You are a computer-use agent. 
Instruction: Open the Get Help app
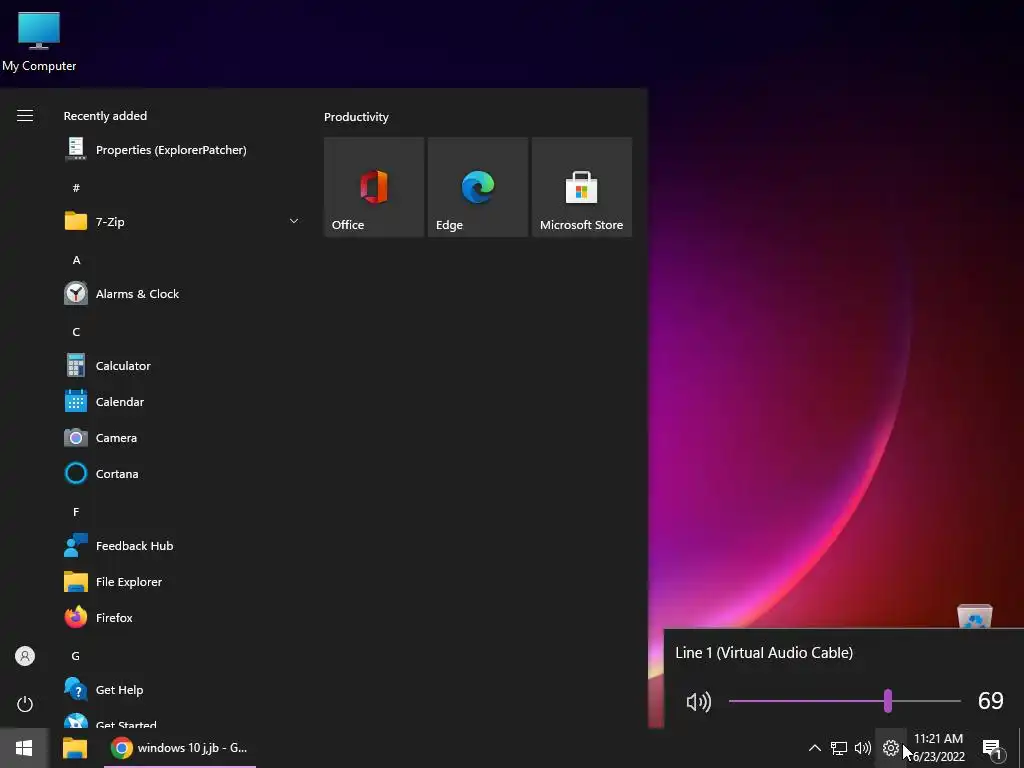pos(183,690)
